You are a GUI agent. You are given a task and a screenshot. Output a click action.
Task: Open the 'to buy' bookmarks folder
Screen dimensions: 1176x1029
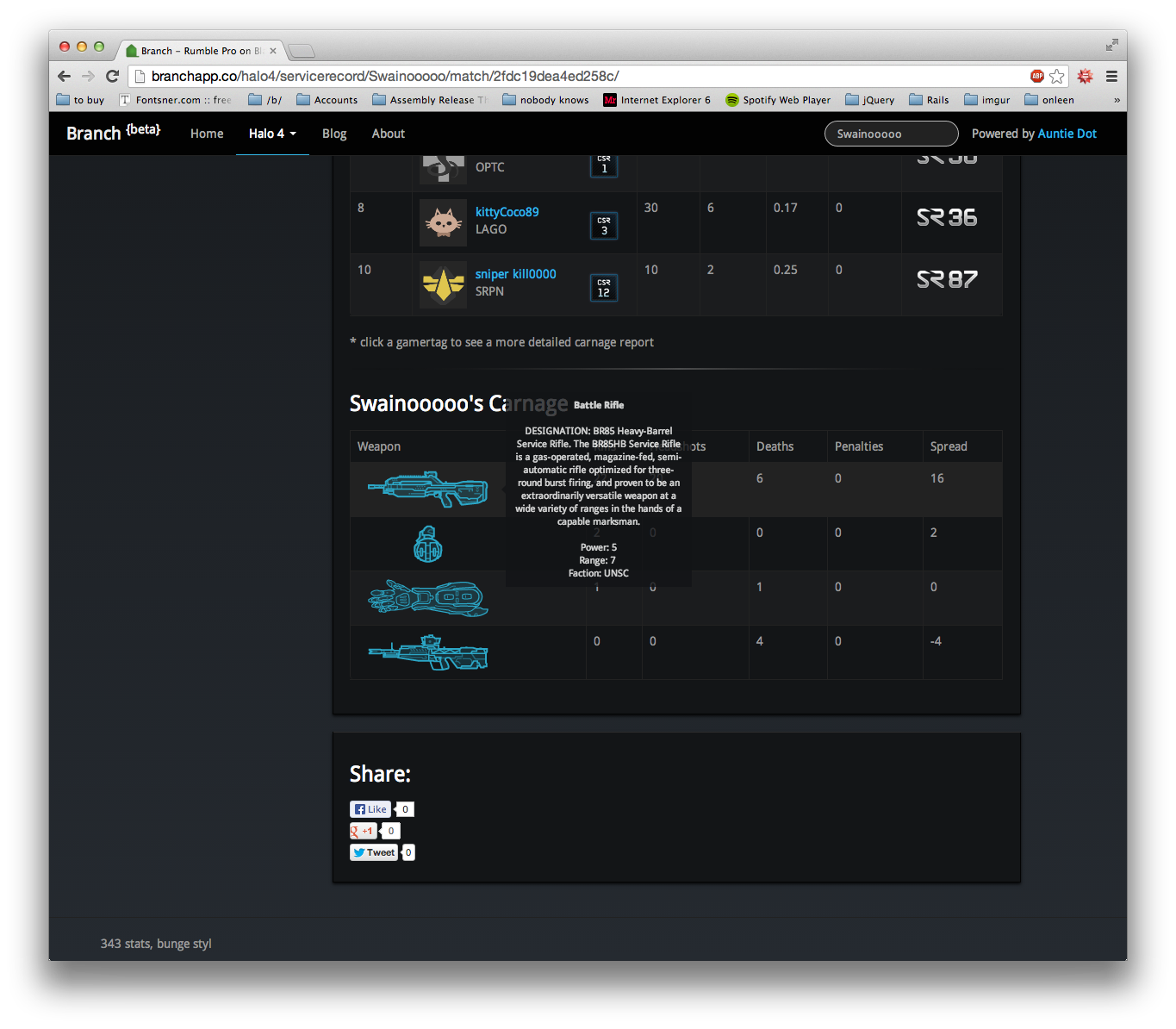point(80,100)
